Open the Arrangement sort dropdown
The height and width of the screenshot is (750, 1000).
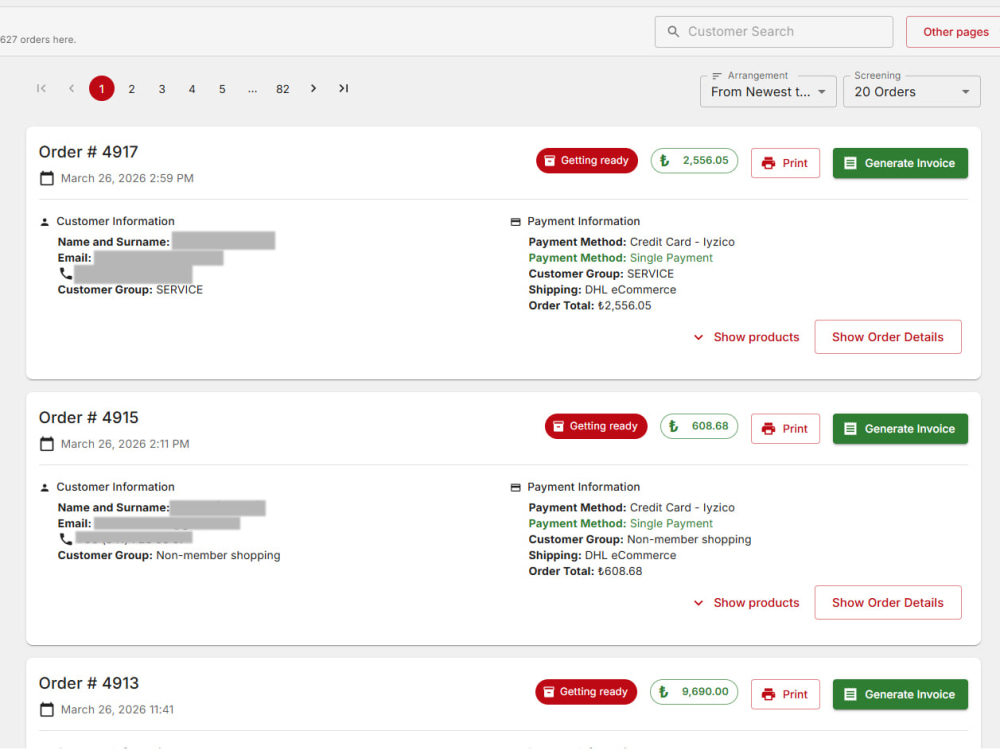(x=768, y=91)
